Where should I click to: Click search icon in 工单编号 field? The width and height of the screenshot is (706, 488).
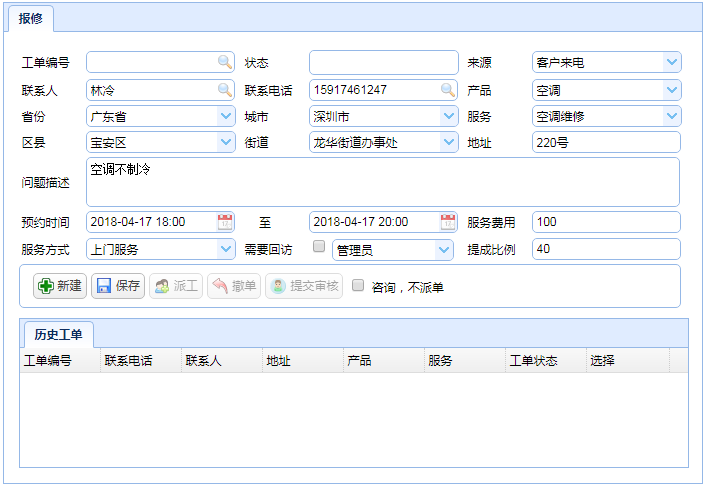(225, 62)
